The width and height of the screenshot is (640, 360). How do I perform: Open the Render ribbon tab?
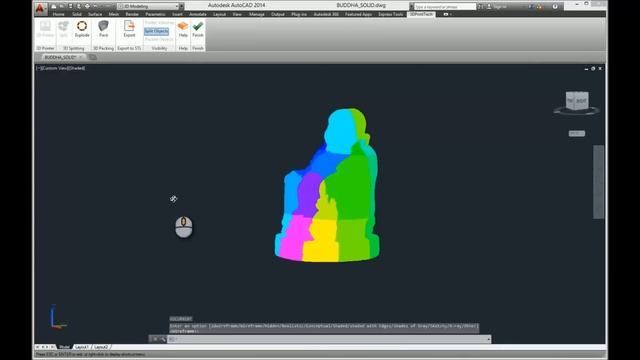pyautogui.click(x=132, y=14)
